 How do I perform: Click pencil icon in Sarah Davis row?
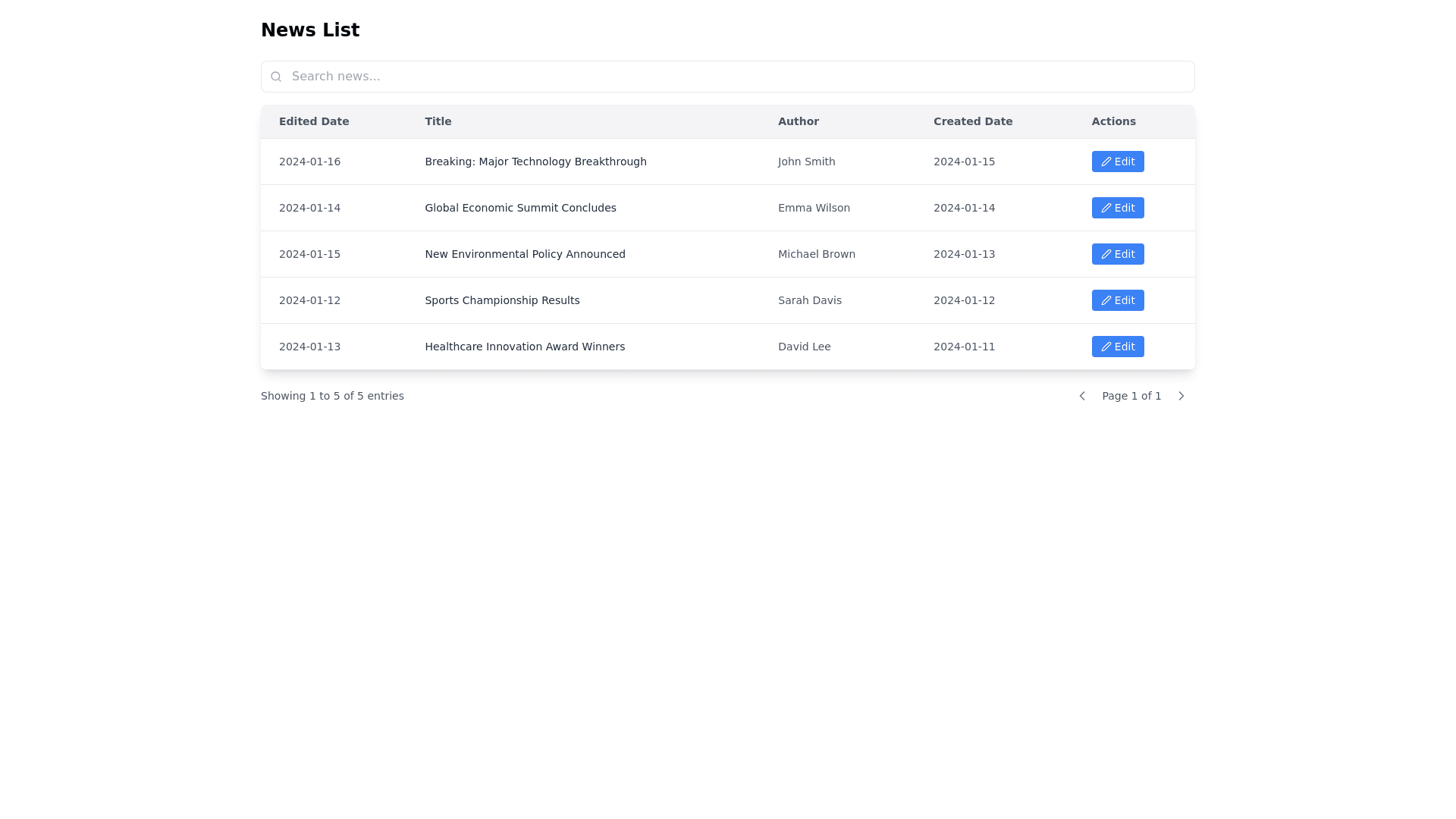click(x=1106, y=300)
